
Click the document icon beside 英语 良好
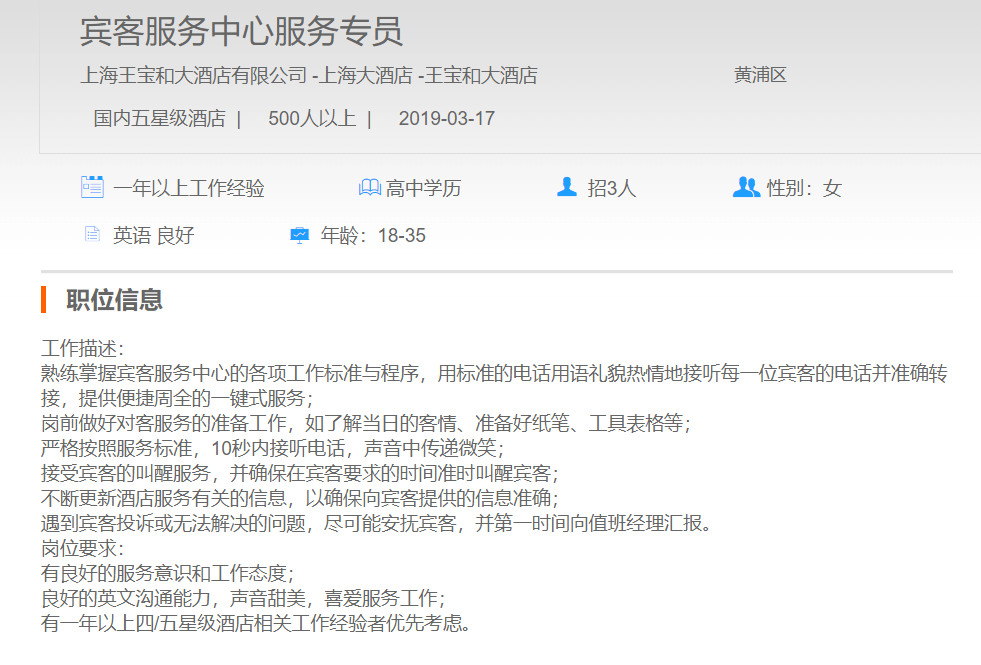pos(92,235)
